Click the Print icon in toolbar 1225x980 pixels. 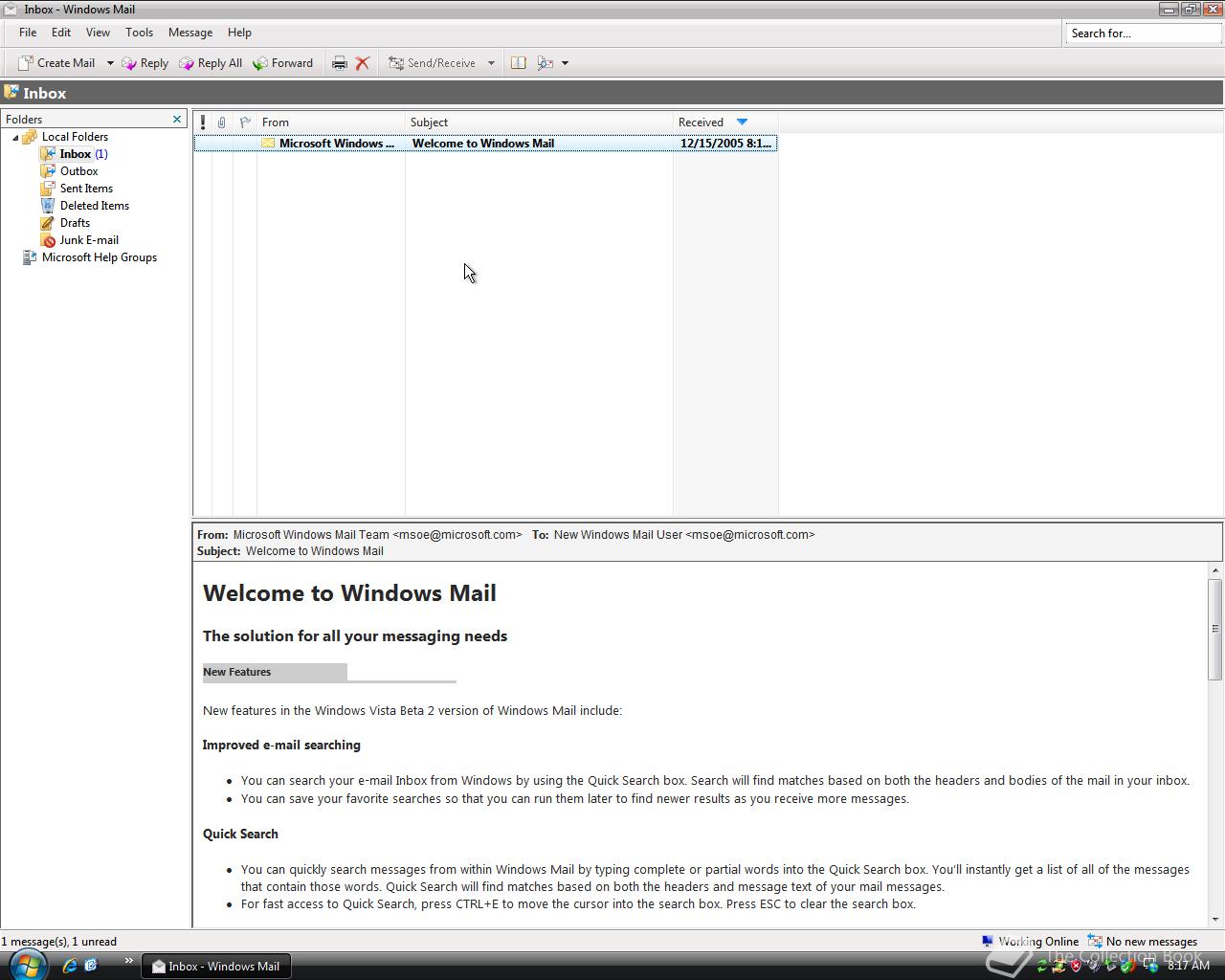339,63
